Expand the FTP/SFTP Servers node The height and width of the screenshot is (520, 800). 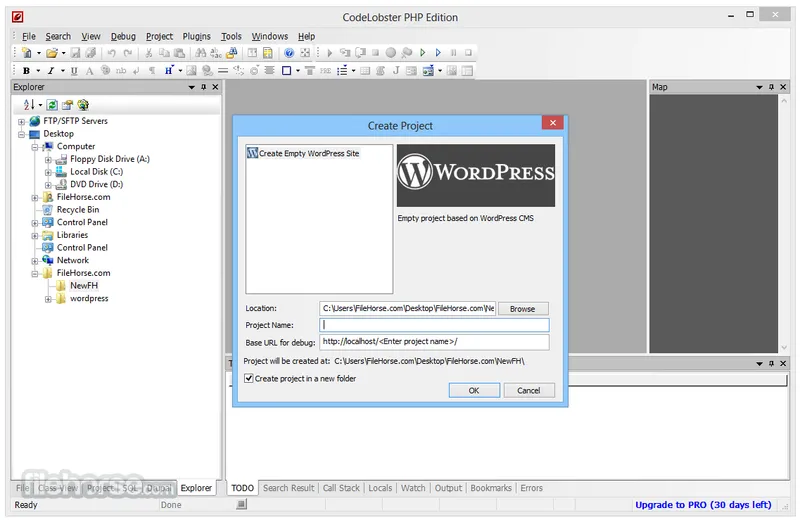pos(21,122)
